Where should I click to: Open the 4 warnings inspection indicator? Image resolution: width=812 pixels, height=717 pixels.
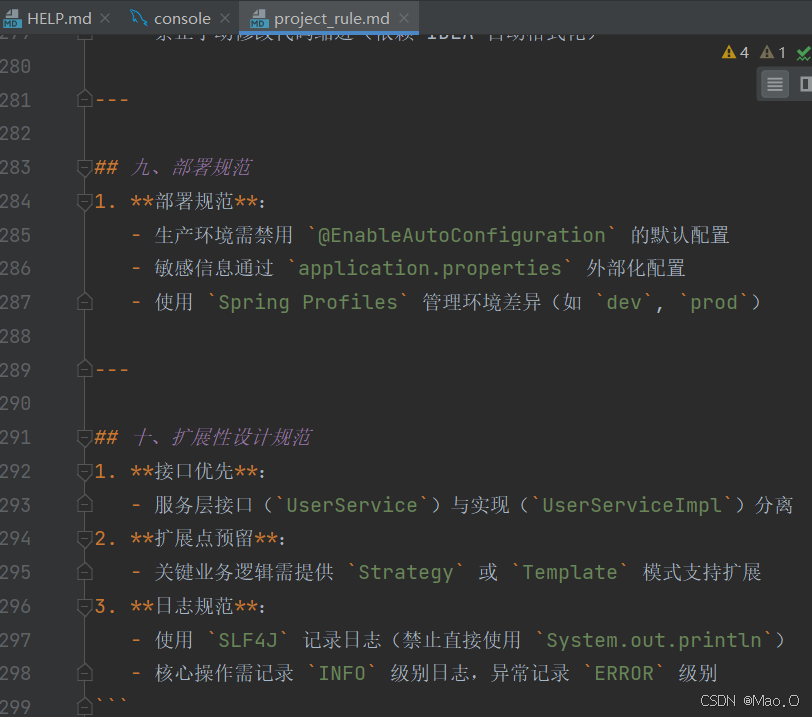735,52
